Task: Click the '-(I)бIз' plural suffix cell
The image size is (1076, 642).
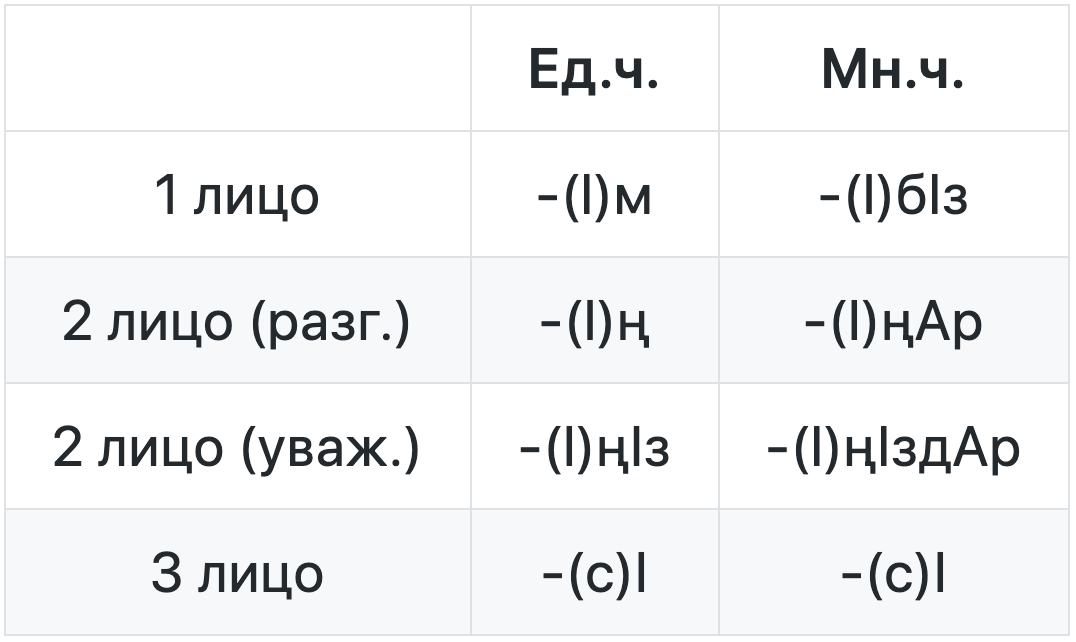Action: (x=892, y=196)
